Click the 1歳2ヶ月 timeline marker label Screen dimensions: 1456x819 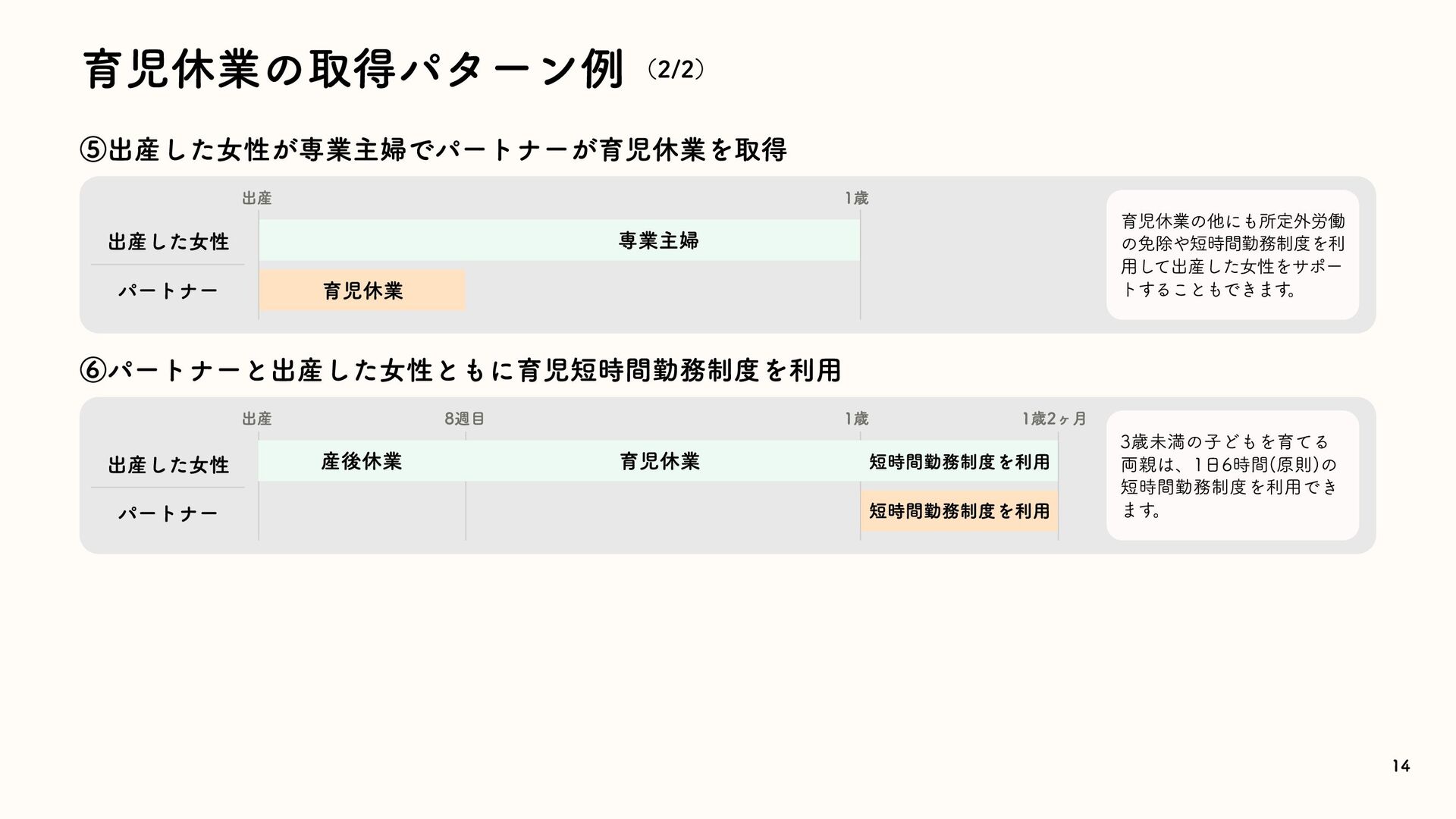1054,419
